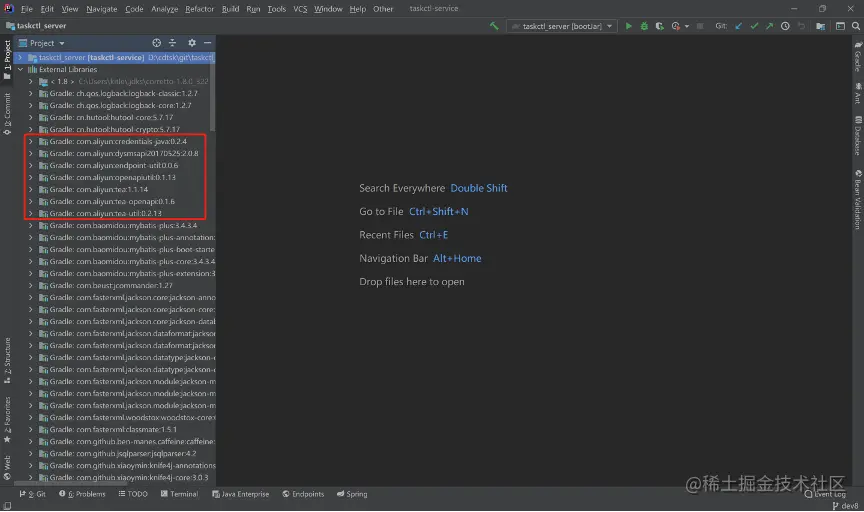Open the Database tool window on the right
This screenshot has width=864, height=512.
[x=858, y=136]
